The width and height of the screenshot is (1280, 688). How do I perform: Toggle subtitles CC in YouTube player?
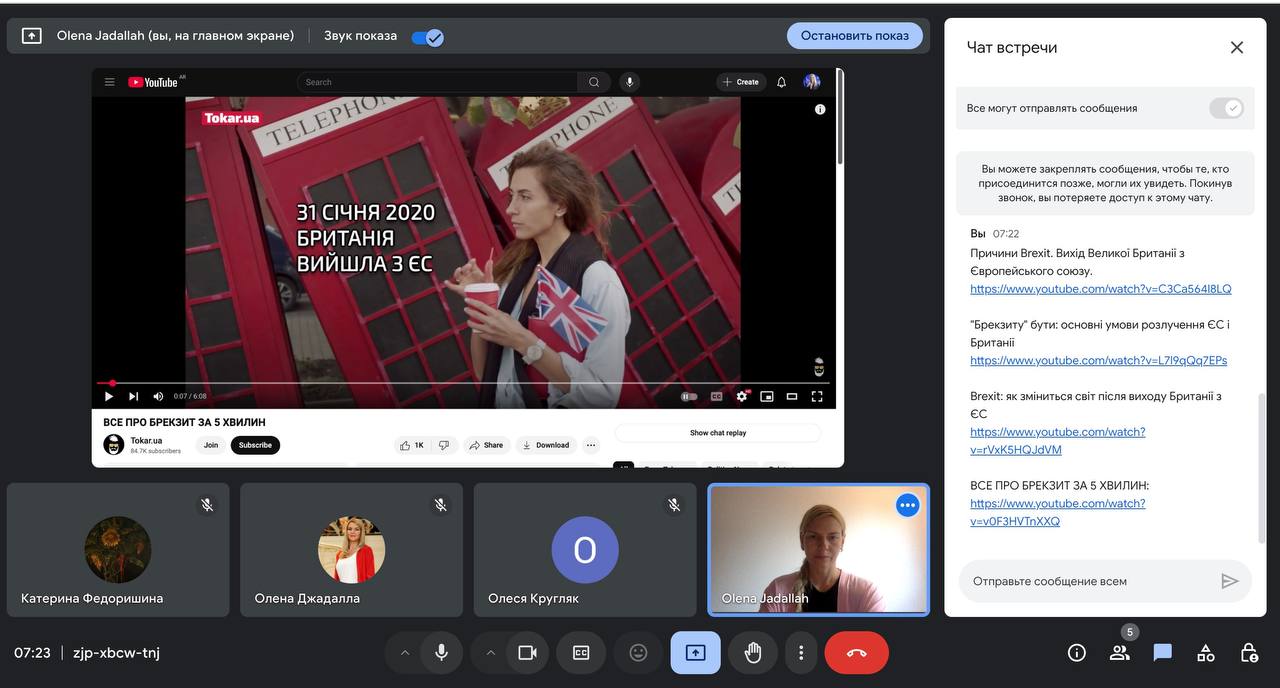716,396
